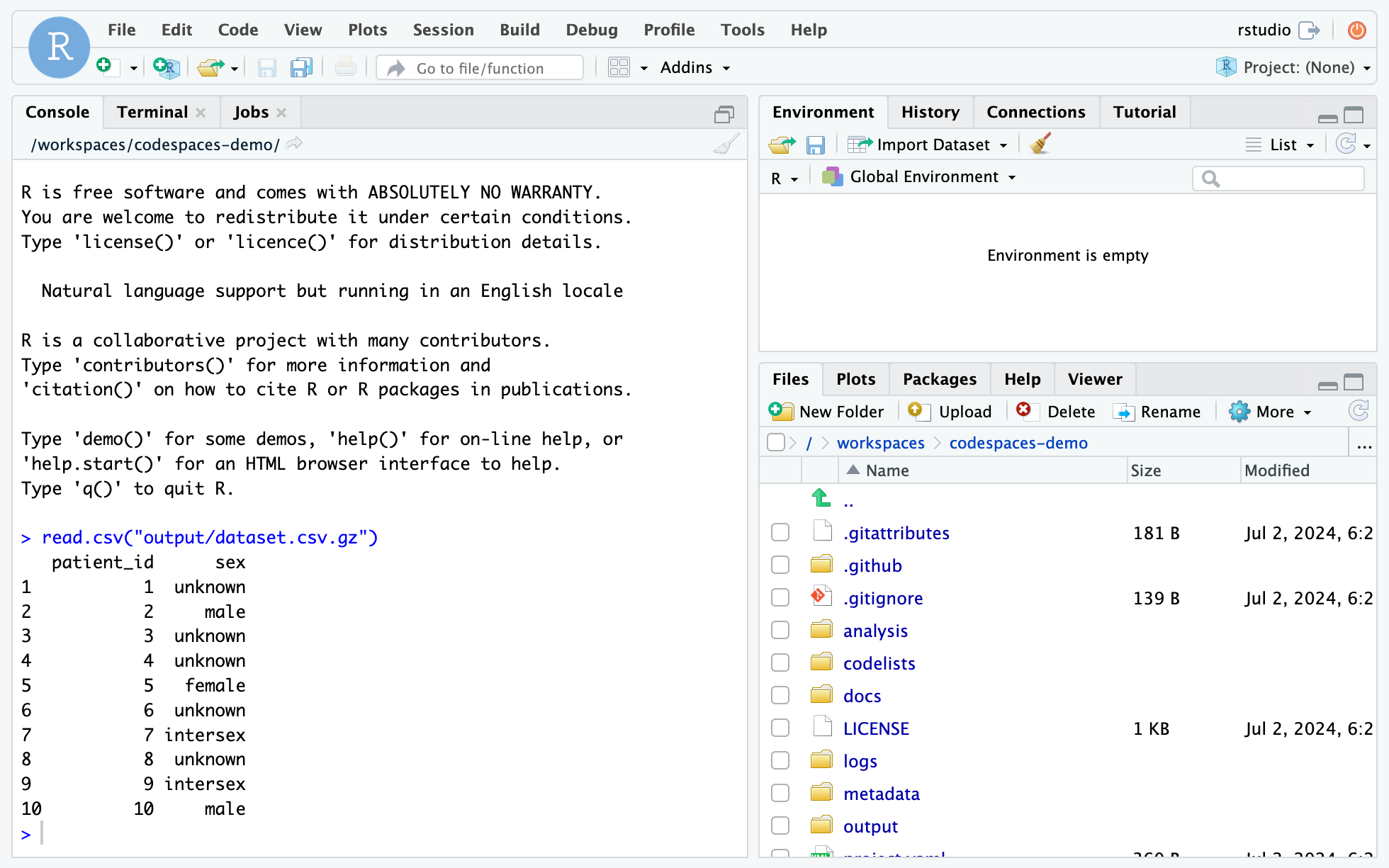Close the Terminal tab
The width and height of the screenshot is (1389, 868).
201,113
